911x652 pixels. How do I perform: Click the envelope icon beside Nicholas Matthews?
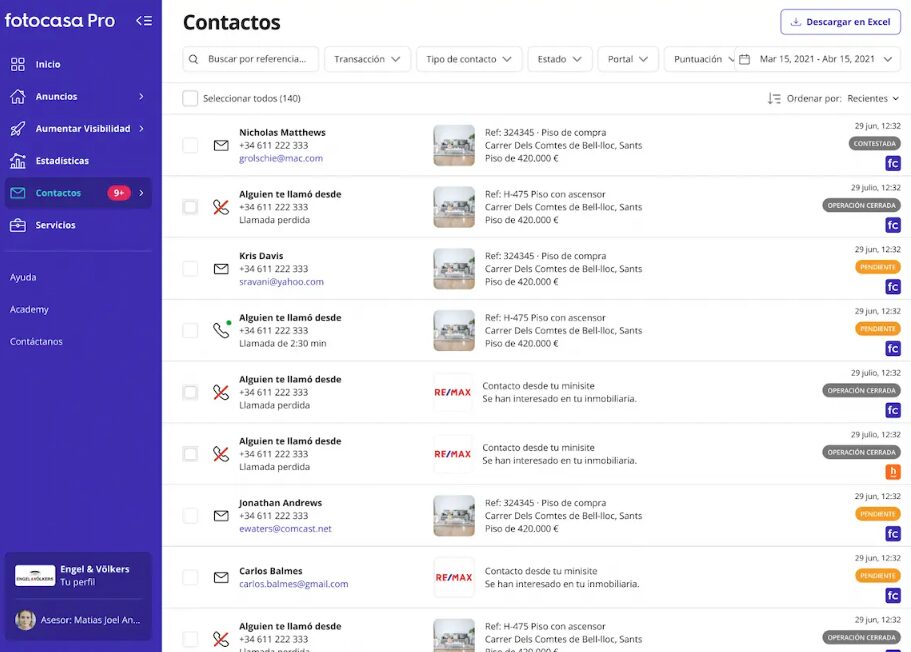pyautogui.click(x=221, y=145)
